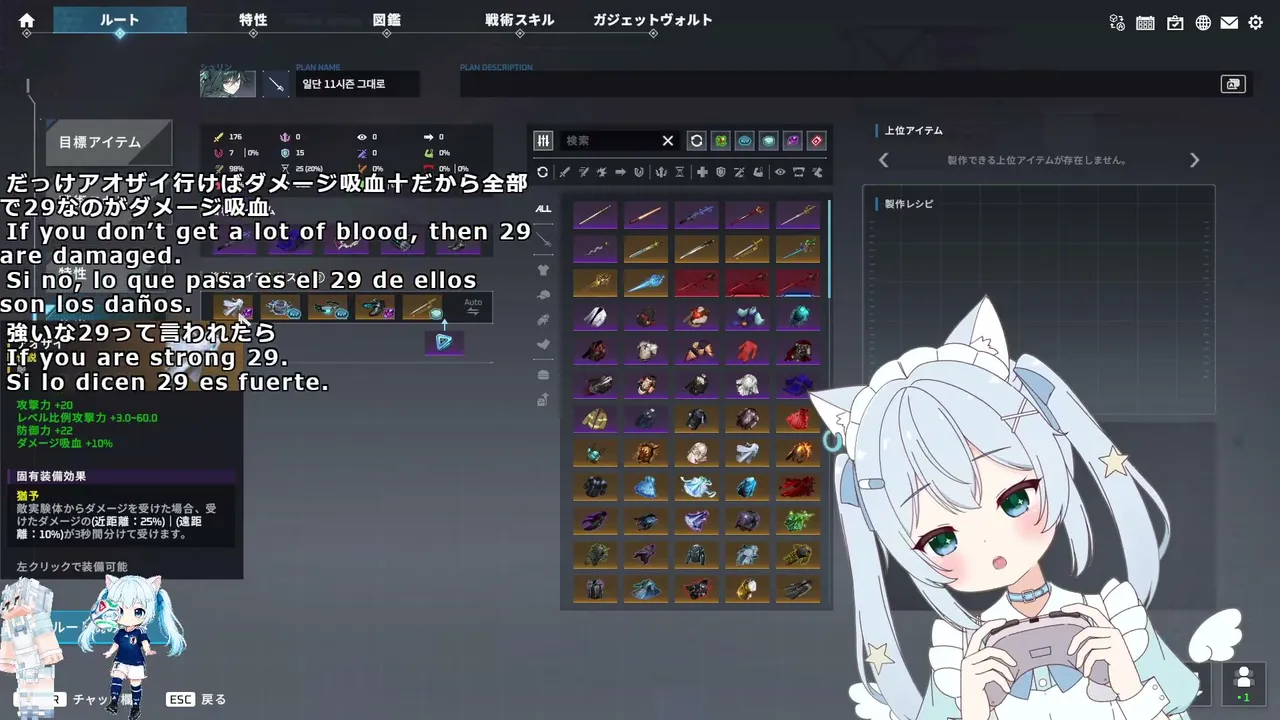The height and width of the screenshot is (720, 1280).
Task: Select the shirt chest category icon
Action: (x=544, y=268)
